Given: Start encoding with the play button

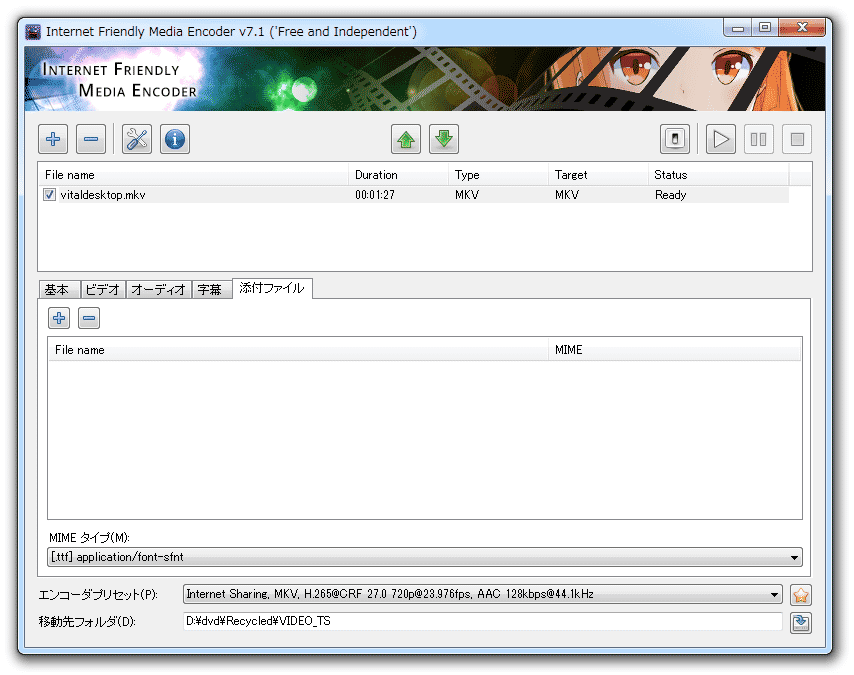Looking at the screenshot, I should [721, 139].
